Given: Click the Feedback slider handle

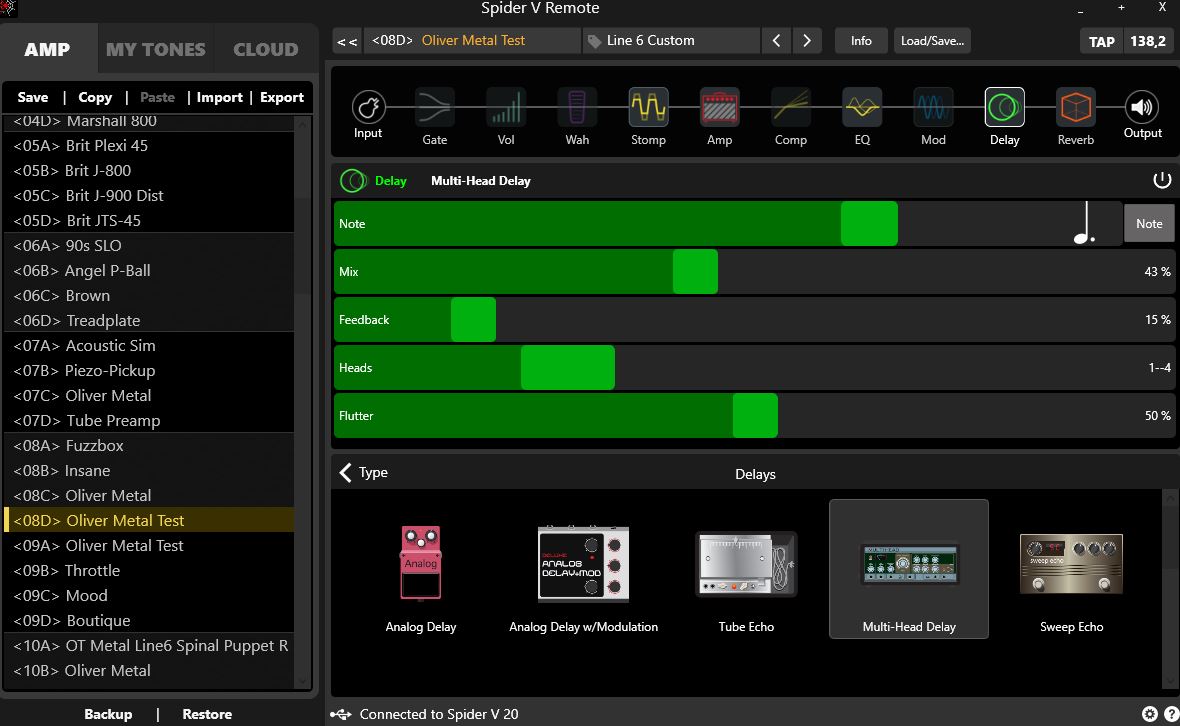Looking at the screenshot, I should pyautogui.click(x=473, y=320).
